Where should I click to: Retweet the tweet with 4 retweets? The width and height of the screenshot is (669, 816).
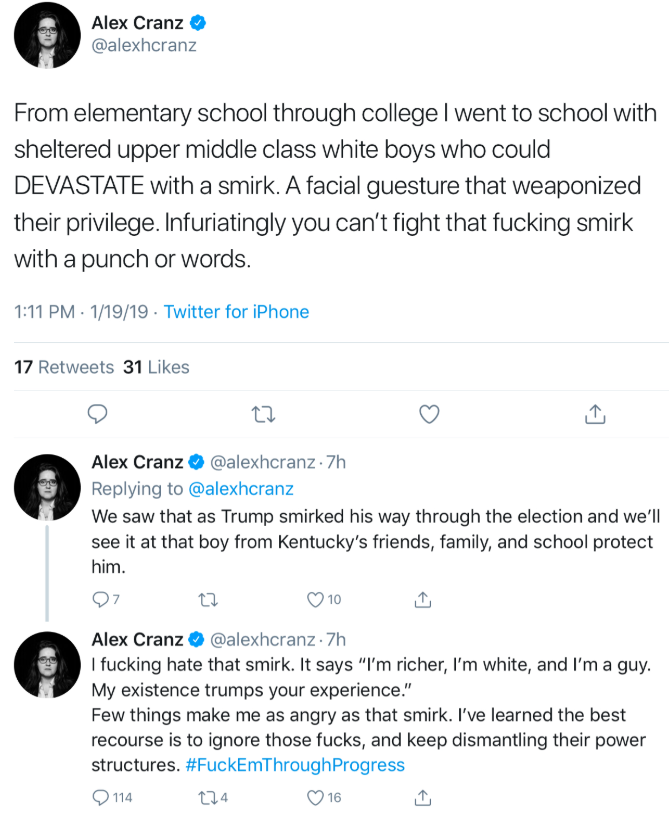click(209, 797)
